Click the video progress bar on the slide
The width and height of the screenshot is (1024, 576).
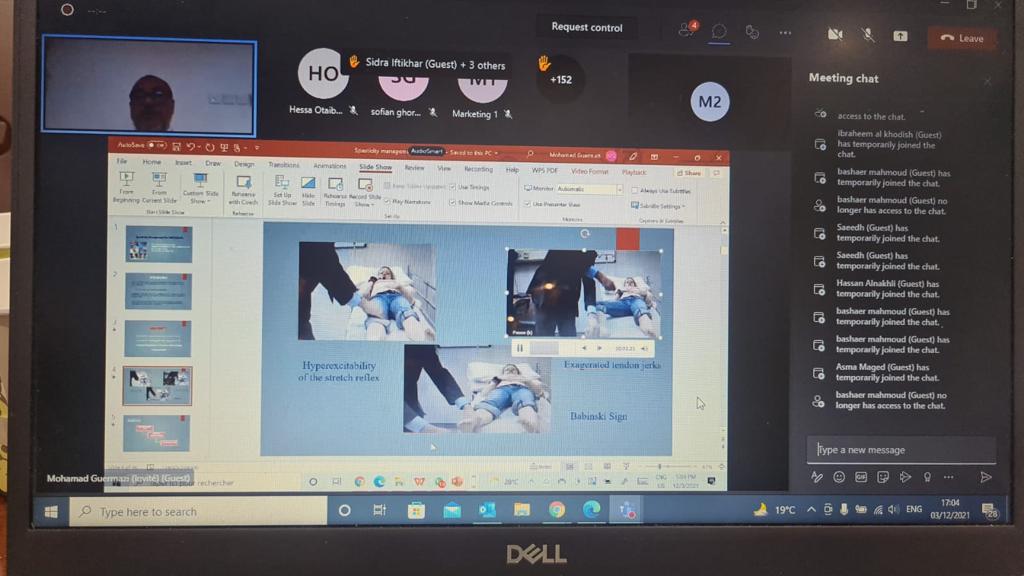[554, 348]
